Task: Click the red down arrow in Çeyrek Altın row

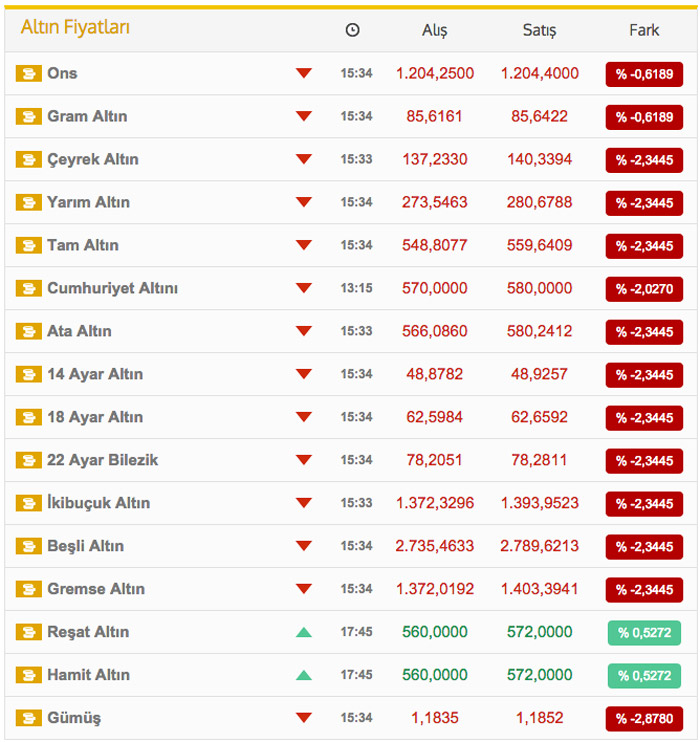Action: pyautogui.click(x=304, y=159)
